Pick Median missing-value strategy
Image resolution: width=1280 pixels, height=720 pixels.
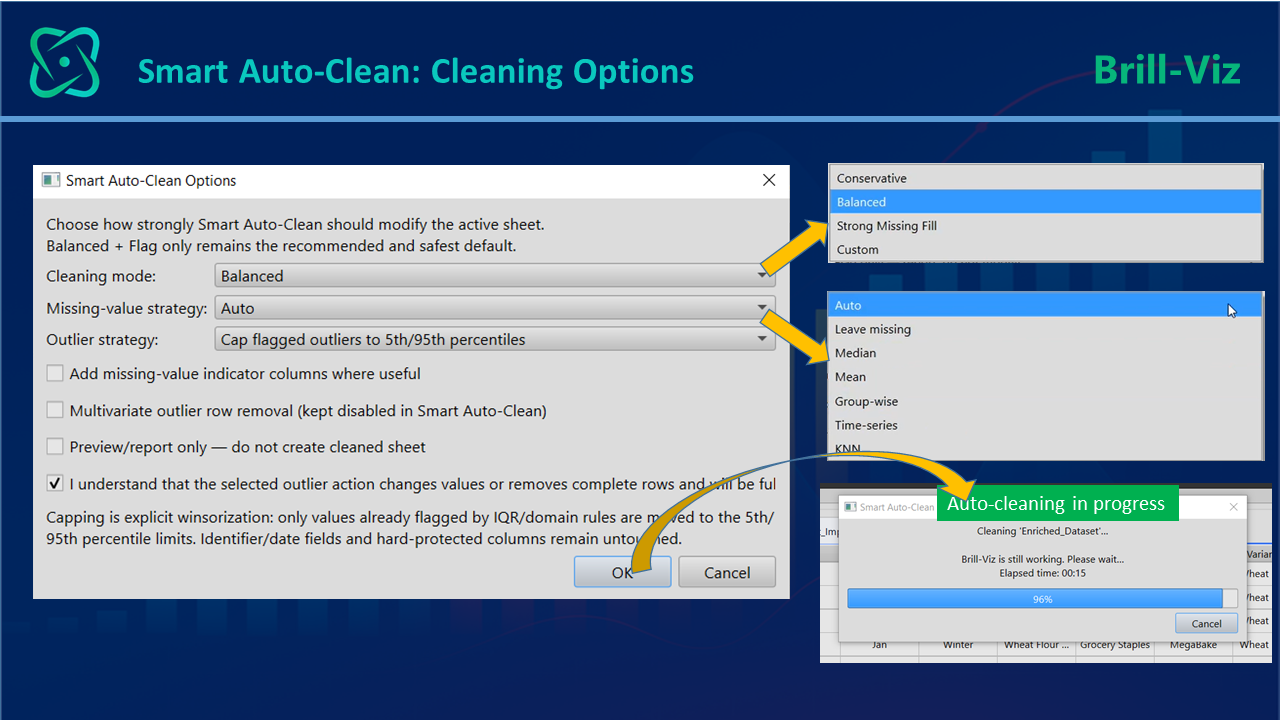tap(1045, 353)
